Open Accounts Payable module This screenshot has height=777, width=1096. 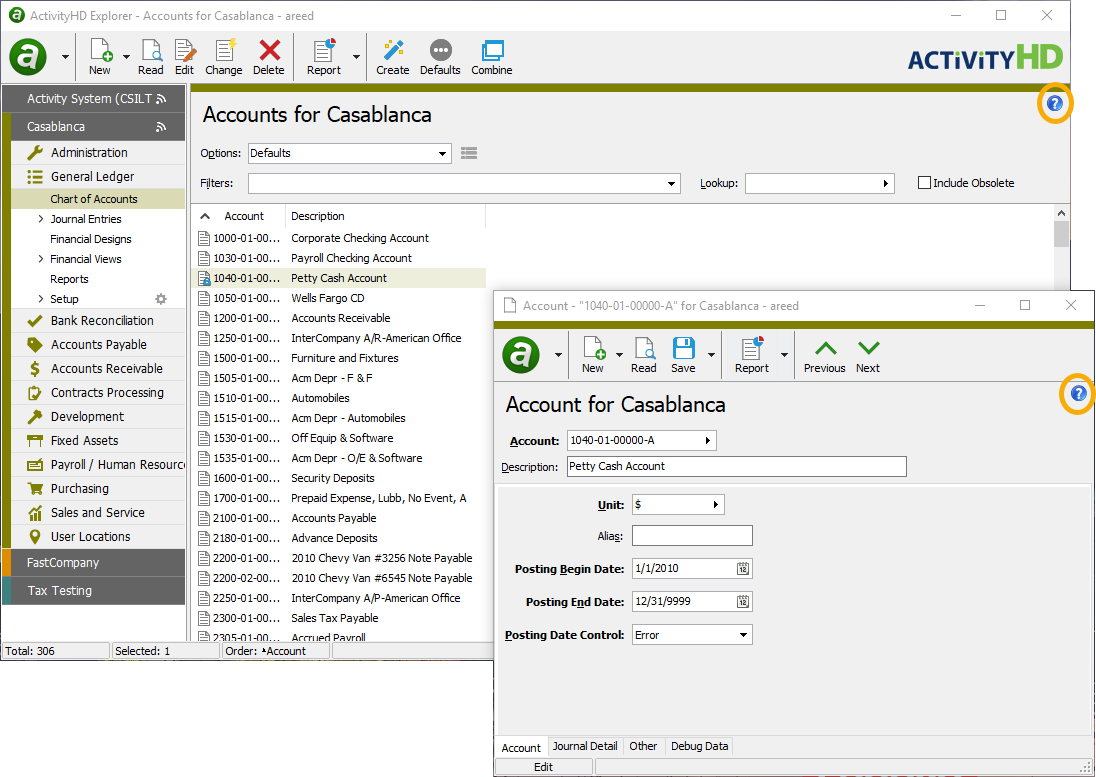point(99,344)
